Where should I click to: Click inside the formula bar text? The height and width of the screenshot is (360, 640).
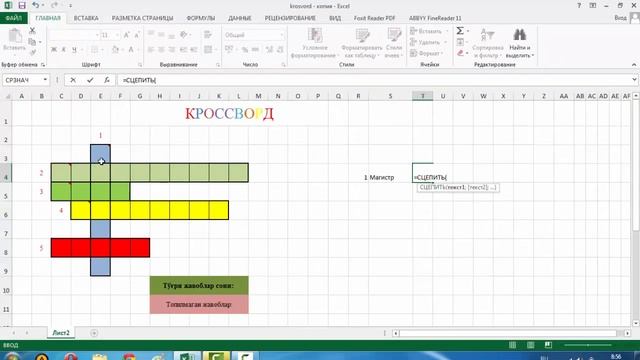(x=139, y=80)
